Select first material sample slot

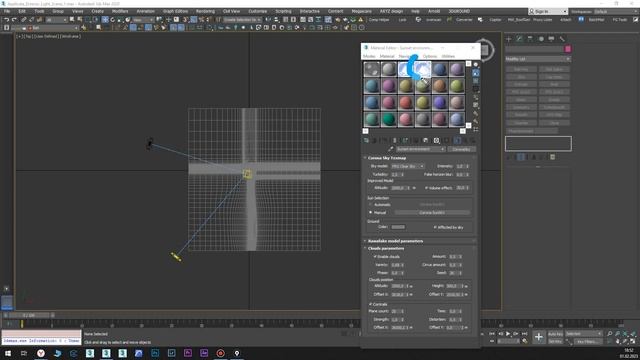click(x=371, y=69)
